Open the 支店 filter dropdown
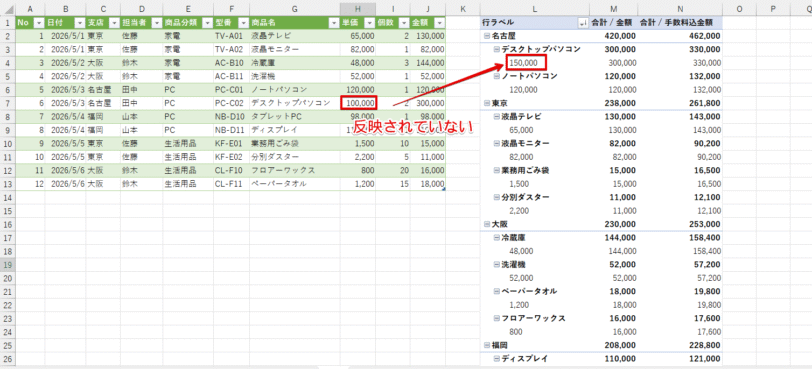This screenshot has width=812, height=369. point(113,23)
